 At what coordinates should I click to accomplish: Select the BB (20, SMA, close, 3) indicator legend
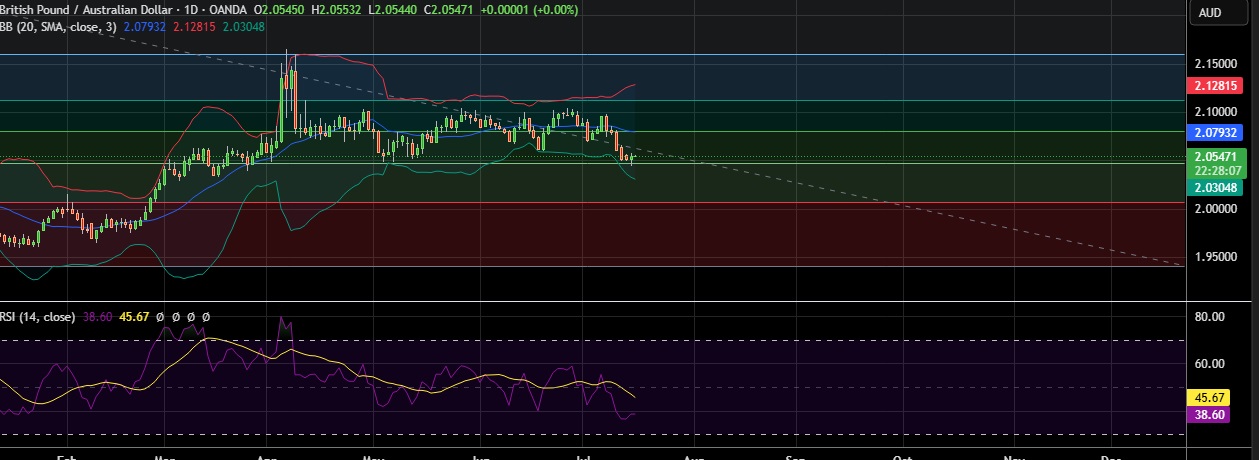point(59,26)
